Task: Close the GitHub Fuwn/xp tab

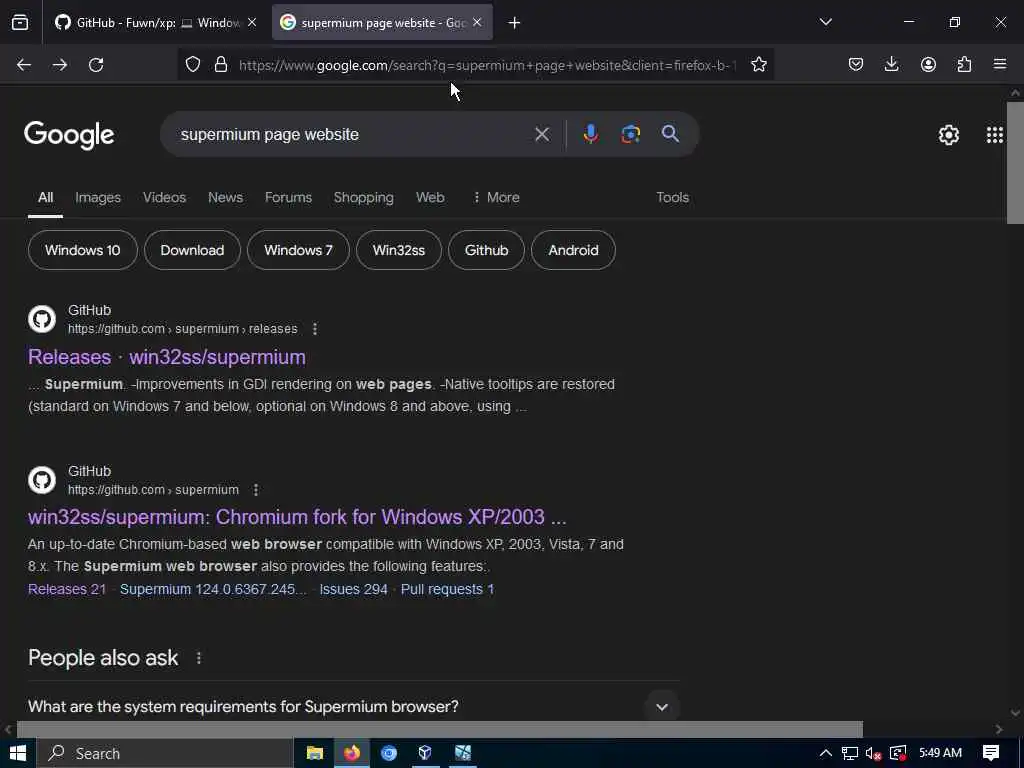Action: pos(252,23)
